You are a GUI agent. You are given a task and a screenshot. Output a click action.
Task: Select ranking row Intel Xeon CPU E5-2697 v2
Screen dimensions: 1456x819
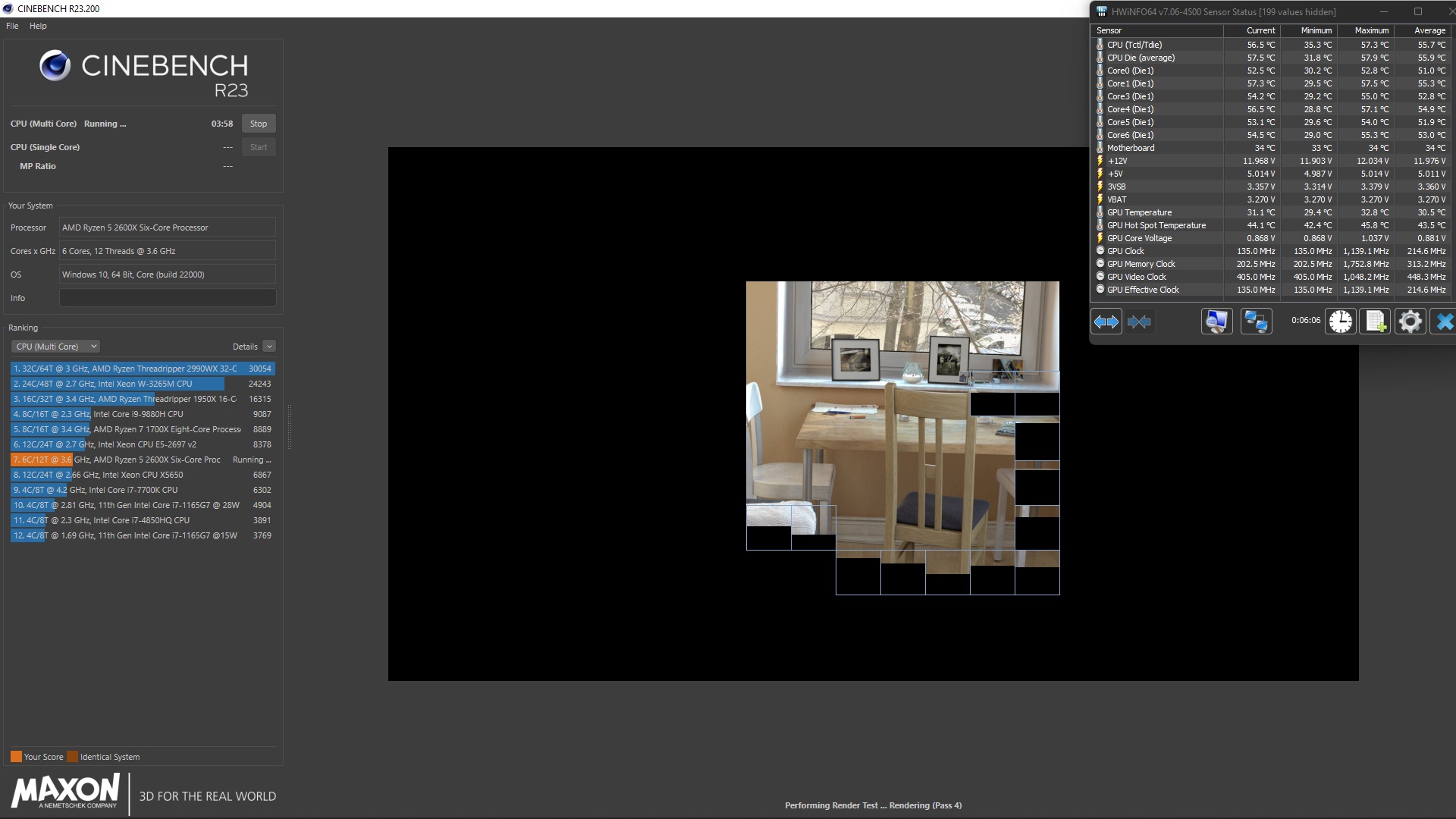[143, 444]
